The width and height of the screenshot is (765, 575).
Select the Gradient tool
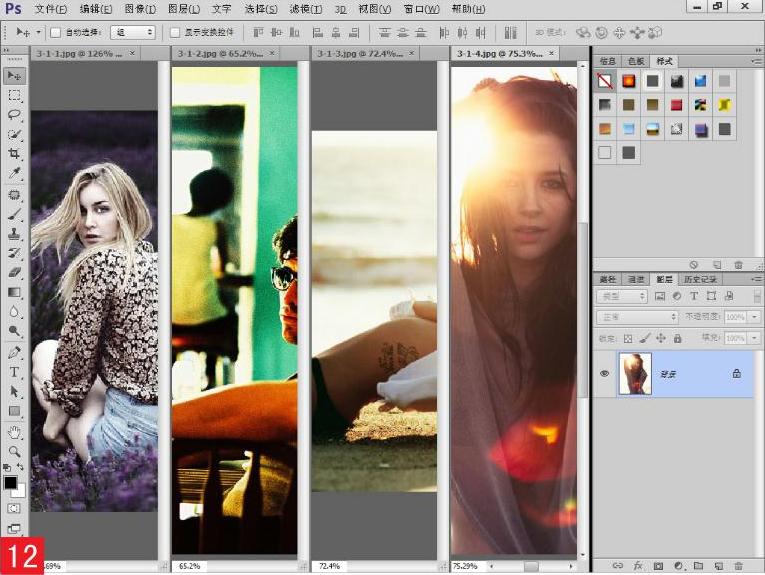point(14,292)
